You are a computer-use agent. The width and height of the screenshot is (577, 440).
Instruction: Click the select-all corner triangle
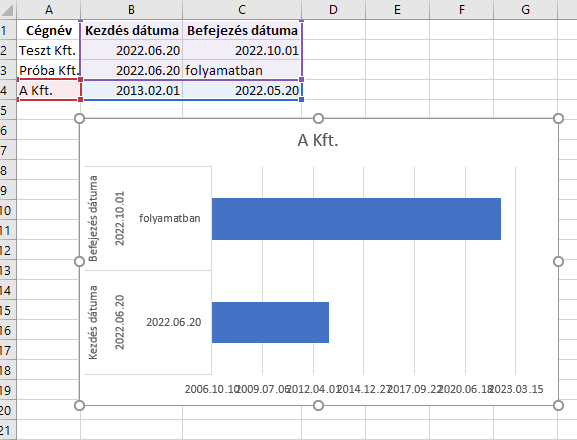[7, 10]
